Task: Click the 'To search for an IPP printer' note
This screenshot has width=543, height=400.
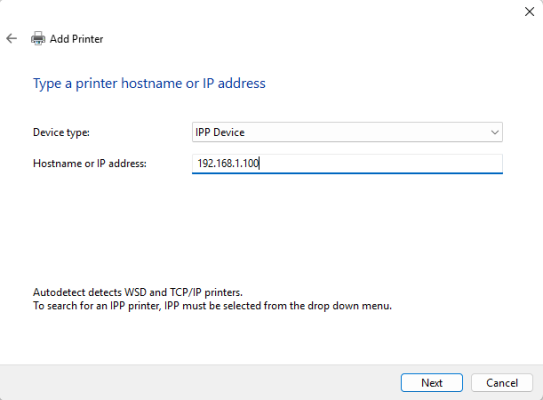Action: click(212, 306)
